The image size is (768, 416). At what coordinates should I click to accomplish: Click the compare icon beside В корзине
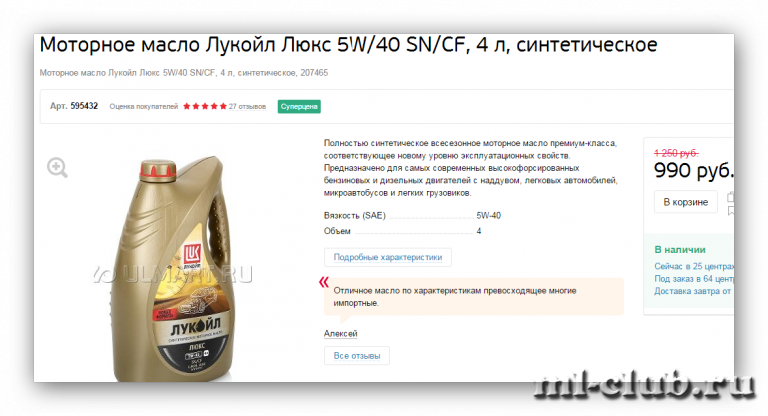730,197
